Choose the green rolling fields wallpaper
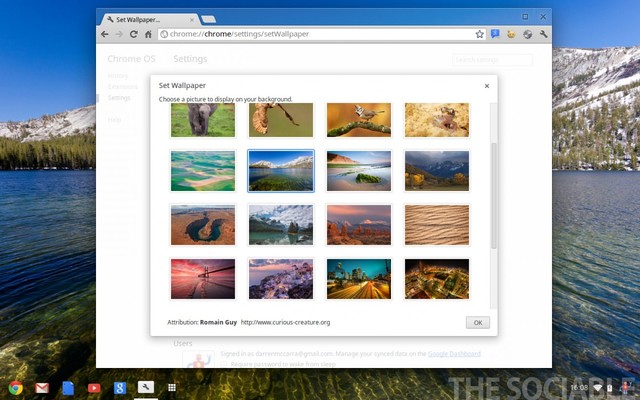Screen dimensions: 640x400 click(x=203, y=171)
